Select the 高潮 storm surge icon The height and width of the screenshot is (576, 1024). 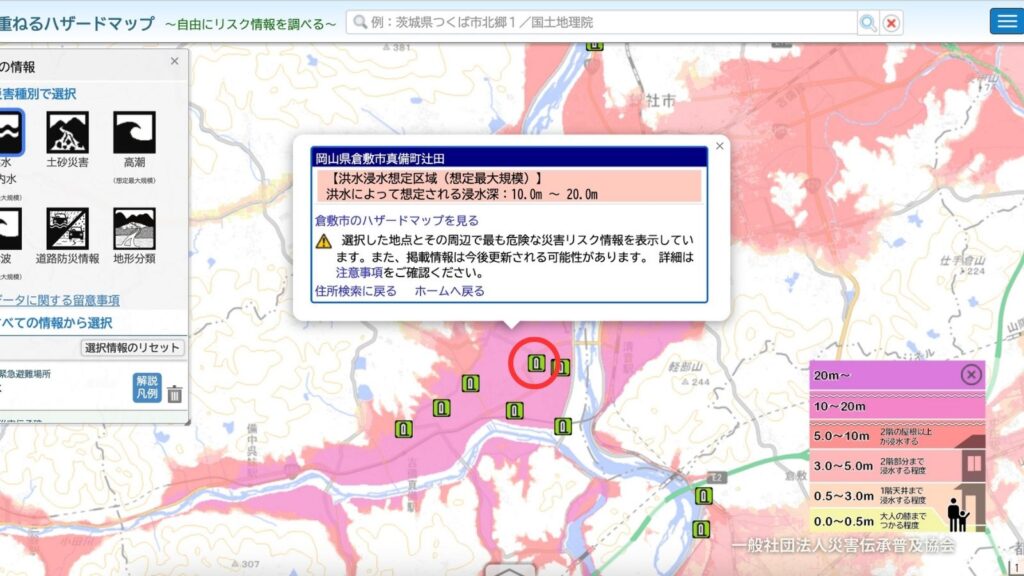pos(134,132)
